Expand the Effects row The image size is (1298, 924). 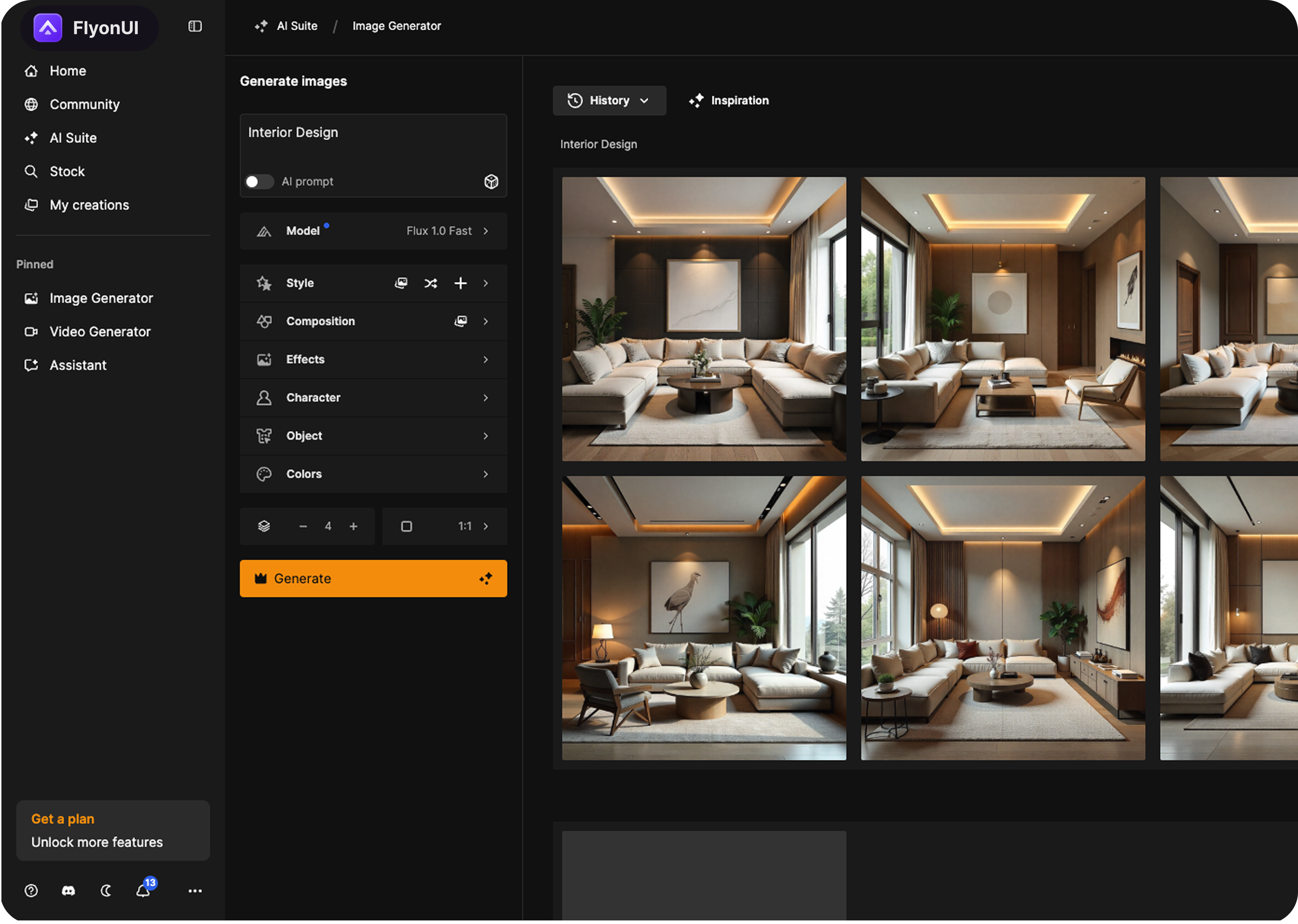[x=373, y=360]
